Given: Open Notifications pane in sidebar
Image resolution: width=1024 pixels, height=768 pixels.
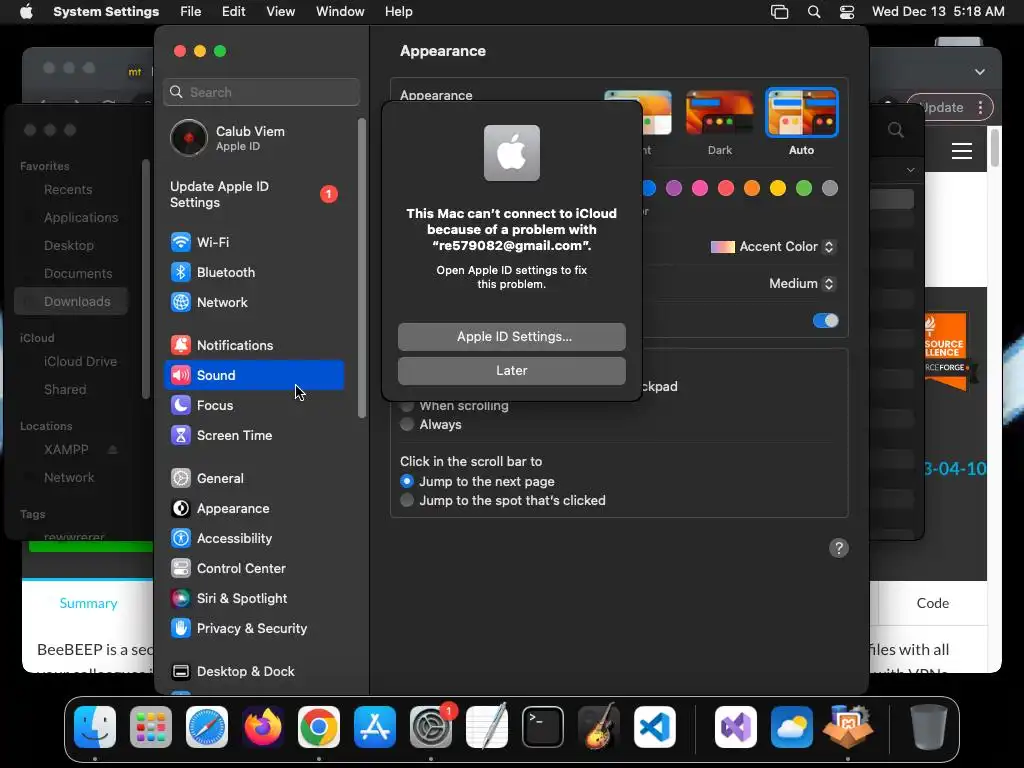Looking at the screenshot, I should tap(253, 345).
